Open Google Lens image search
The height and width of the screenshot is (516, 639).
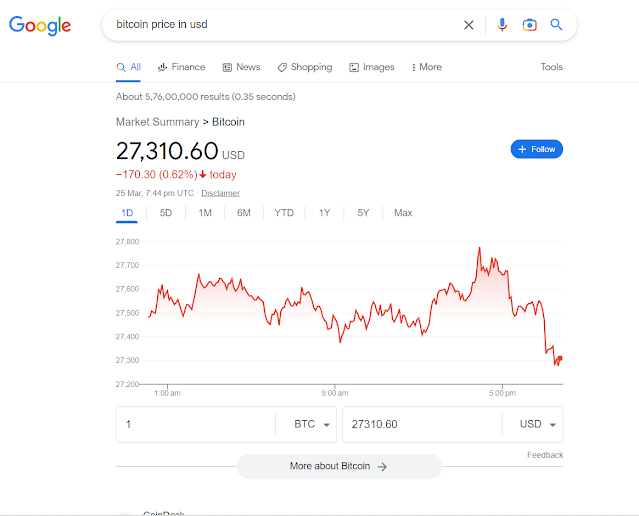point(529,25)
